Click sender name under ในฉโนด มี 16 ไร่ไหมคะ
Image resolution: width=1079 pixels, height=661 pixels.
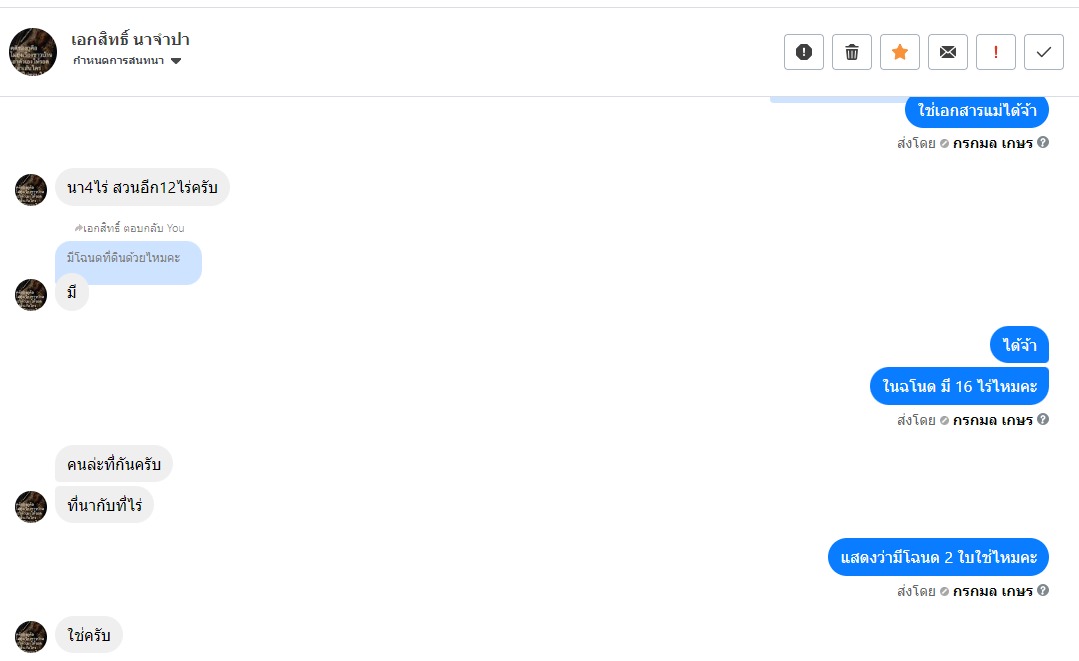pos(992,421)
